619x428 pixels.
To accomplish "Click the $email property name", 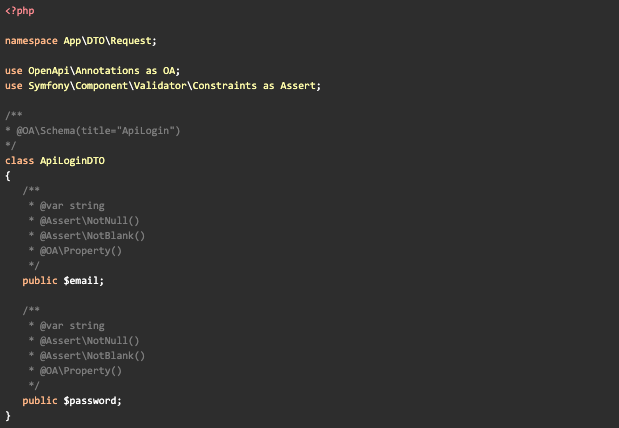I will click(82, 281).
